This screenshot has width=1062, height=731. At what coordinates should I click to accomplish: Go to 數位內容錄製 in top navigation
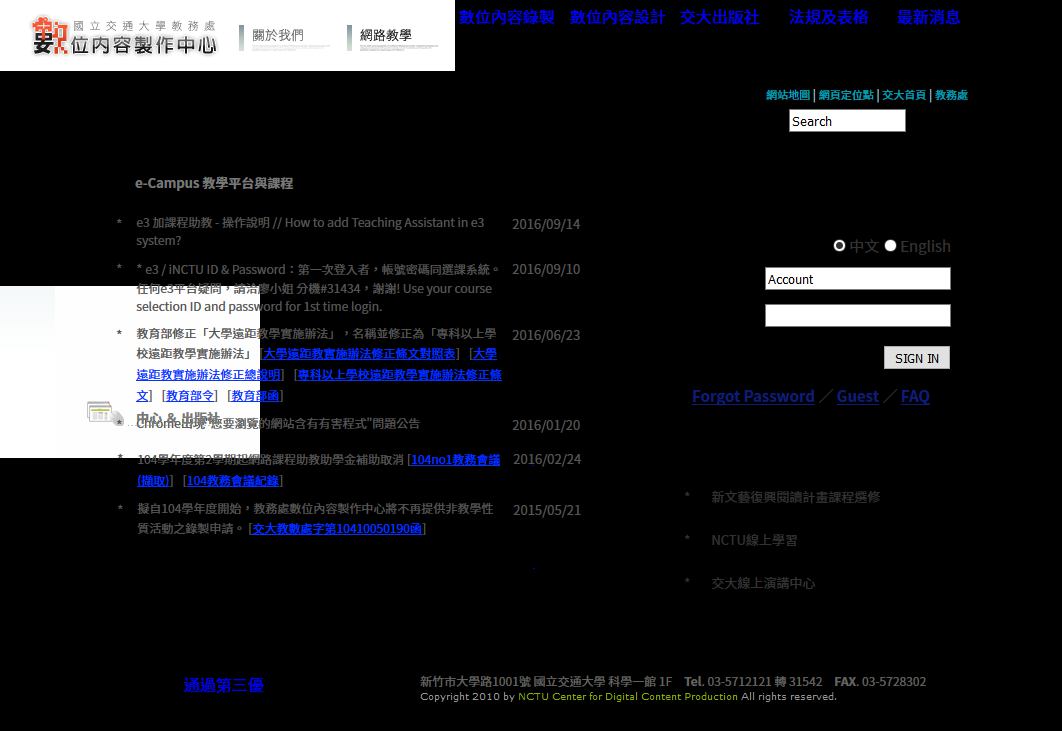(506, 17)
